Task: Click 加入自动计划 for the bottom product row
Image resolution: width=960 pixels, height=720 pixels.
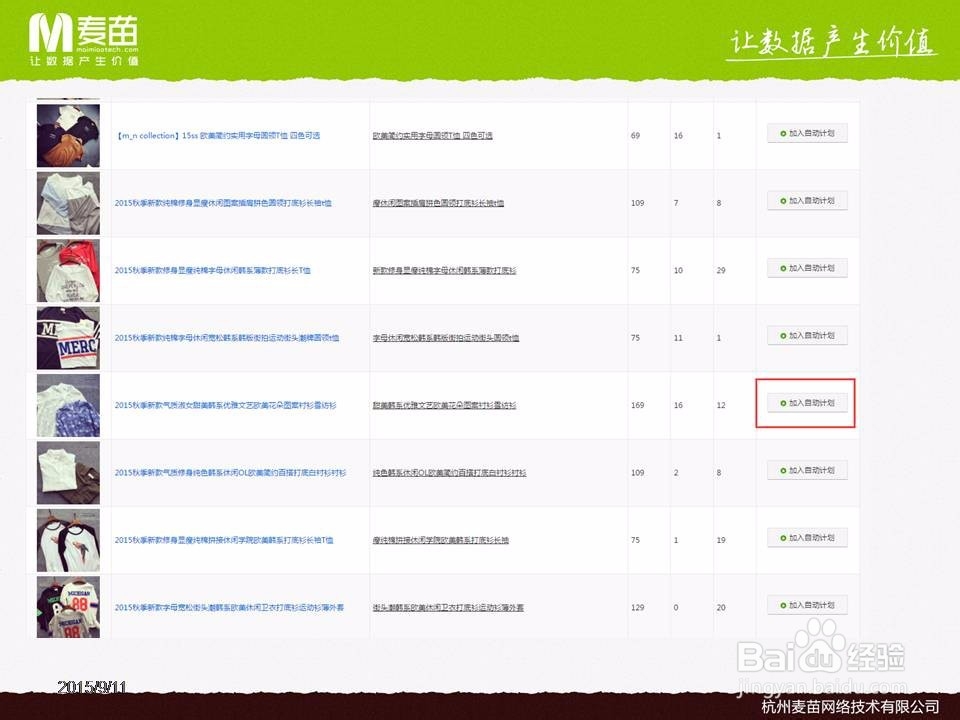Action: coord(807,605)
